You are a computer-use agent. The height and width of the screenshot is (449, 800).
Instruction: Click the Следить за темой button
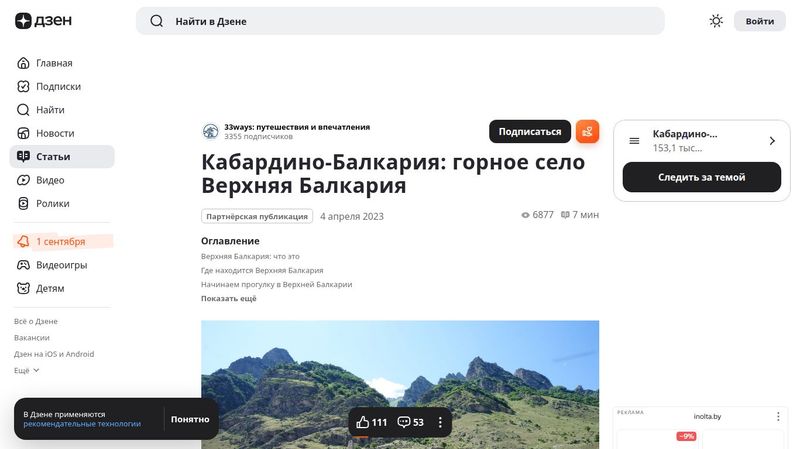[701, 177]
